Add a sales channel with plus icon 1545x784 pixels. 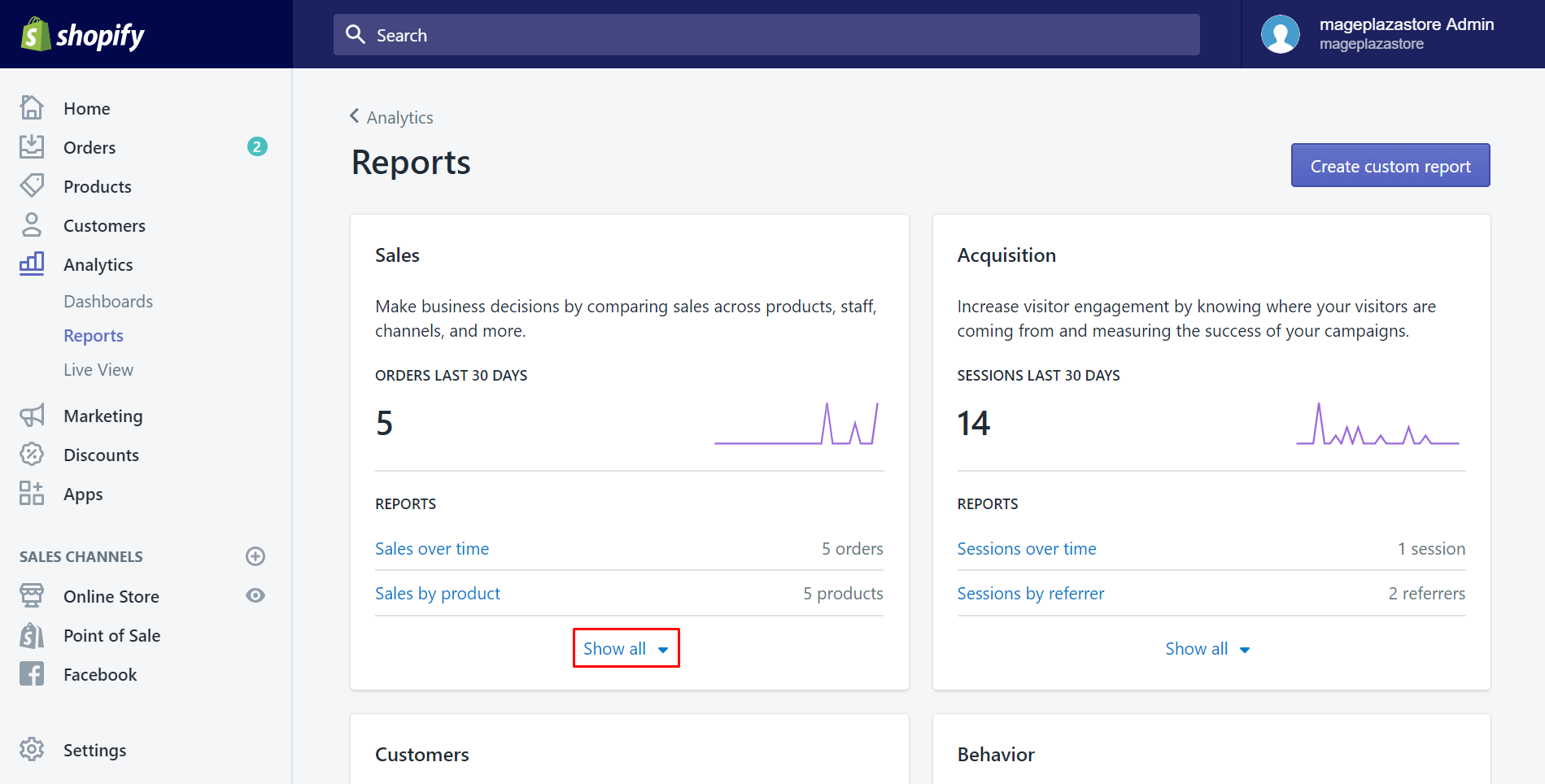coord(255,556)
